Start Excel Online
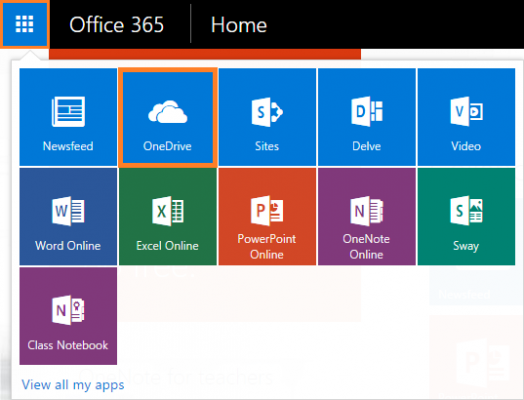Screen dimensions: 524x400 click(168, 217)
